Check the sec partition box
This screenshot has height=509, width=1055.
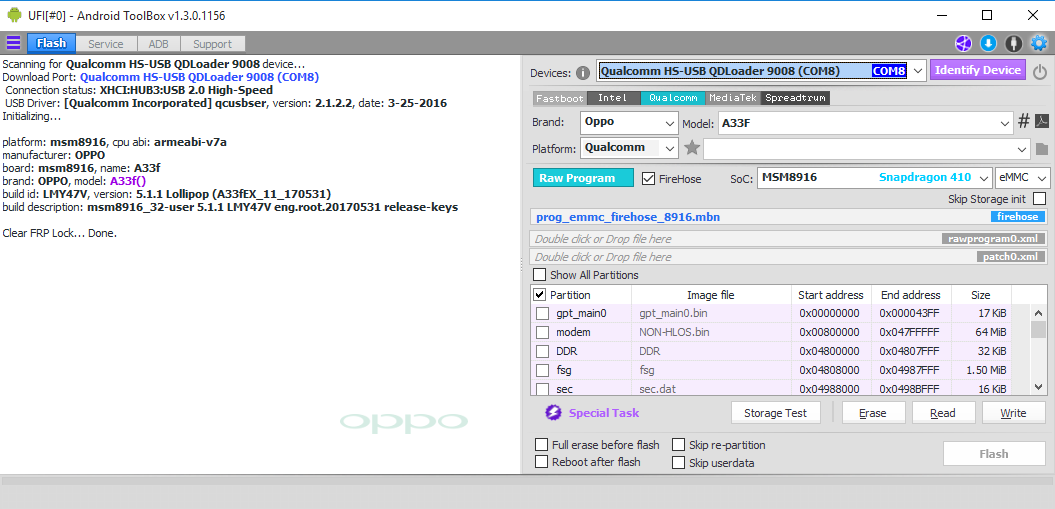[x=542, y=388]
